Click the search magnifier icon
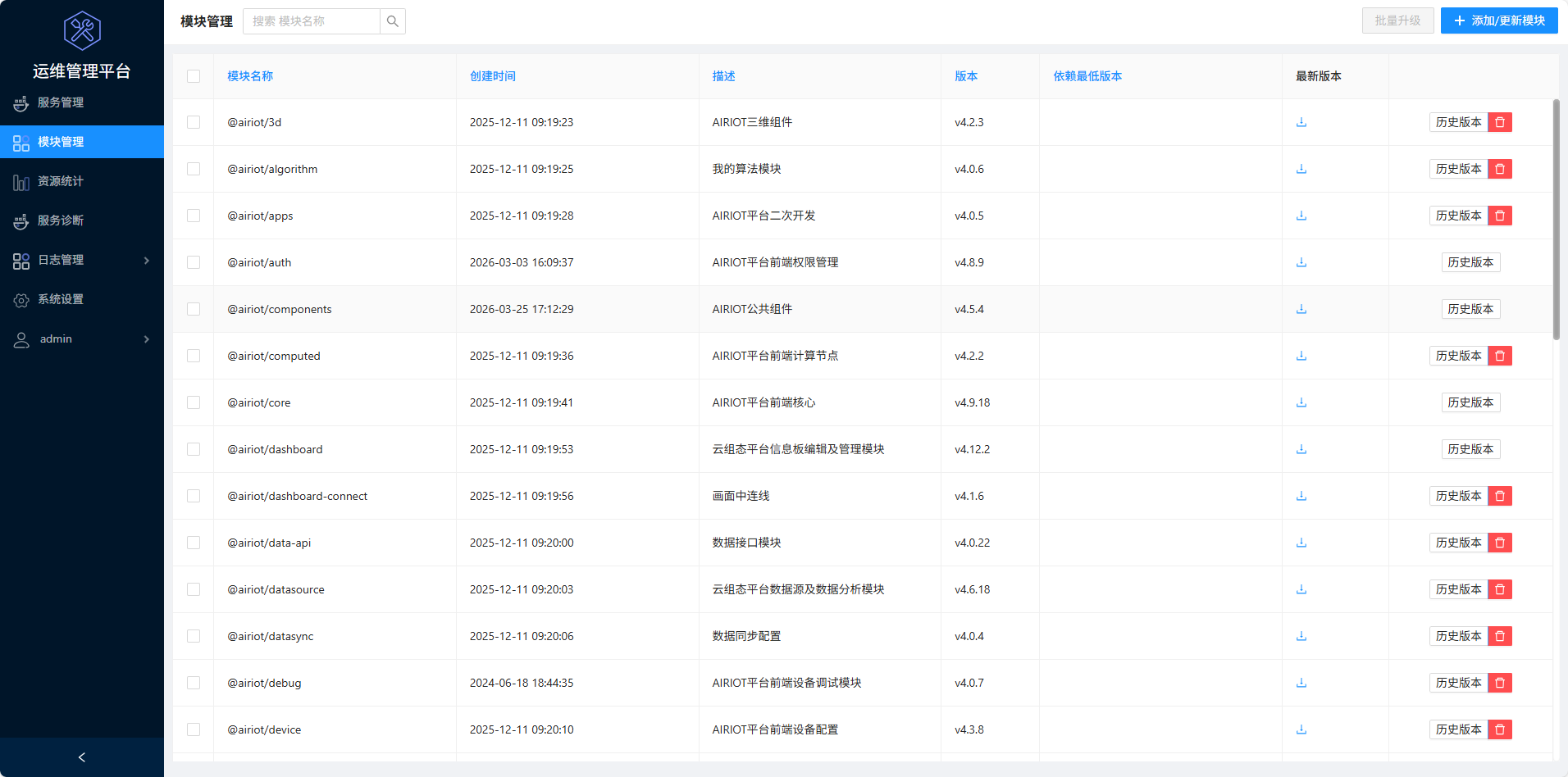 [x=392, y=20]
